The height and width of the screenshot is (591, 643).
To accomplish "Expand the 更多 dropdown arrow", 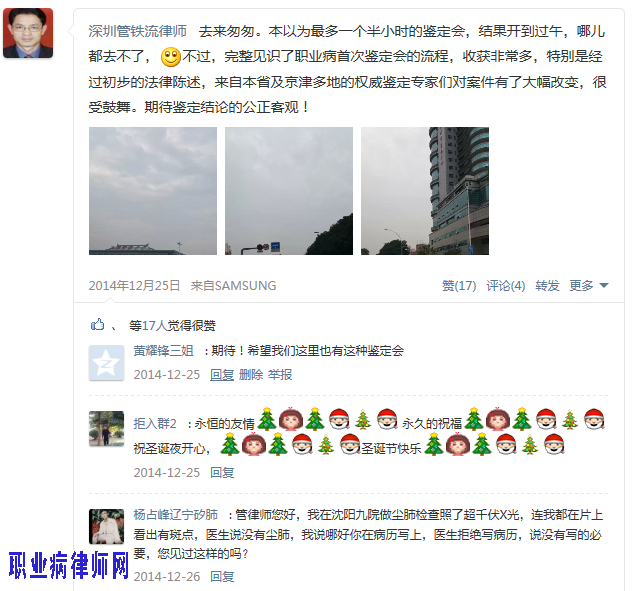I will coord(604,285).
